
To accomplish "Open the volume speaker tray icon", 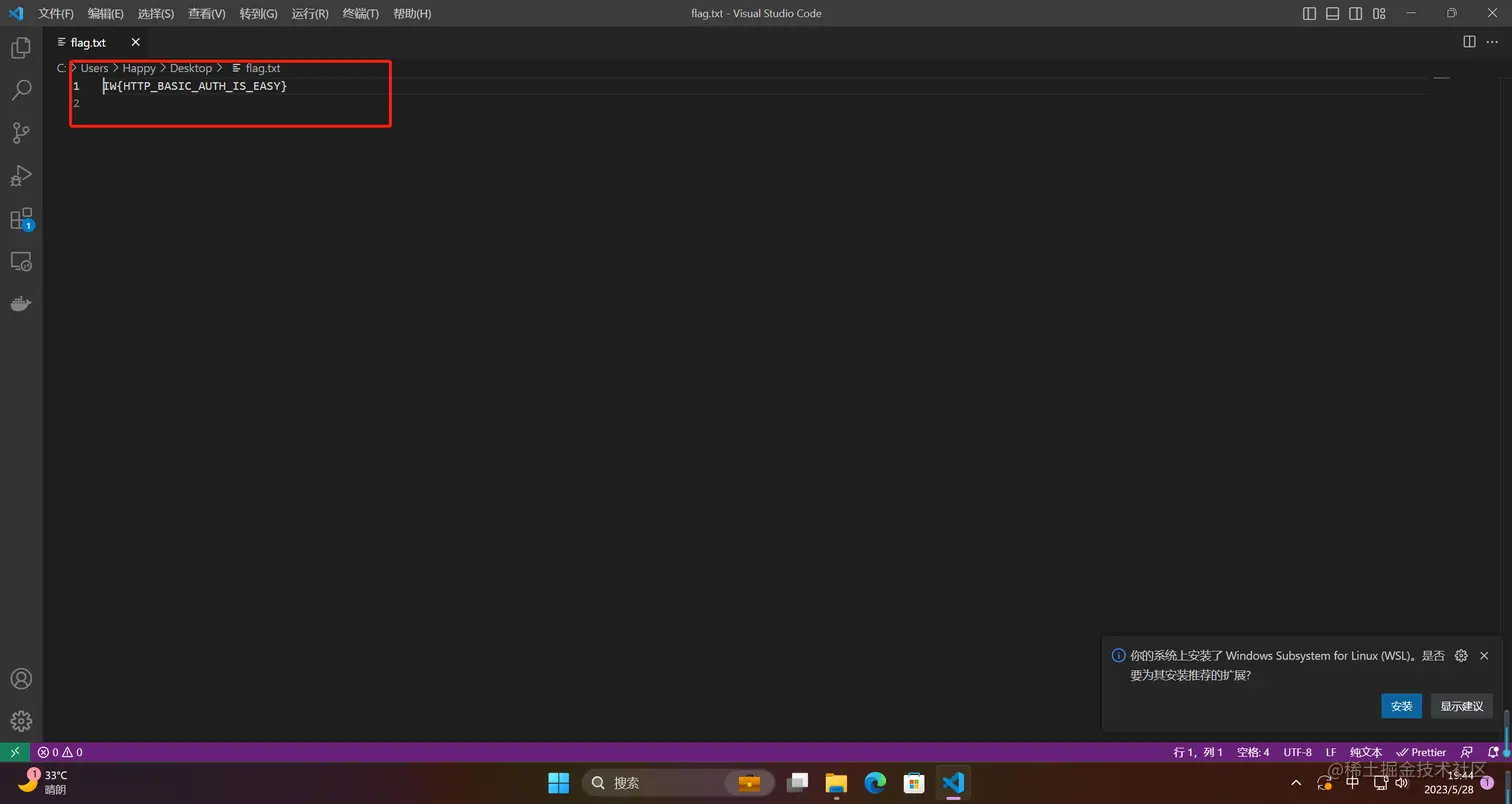I will 1401,783.
